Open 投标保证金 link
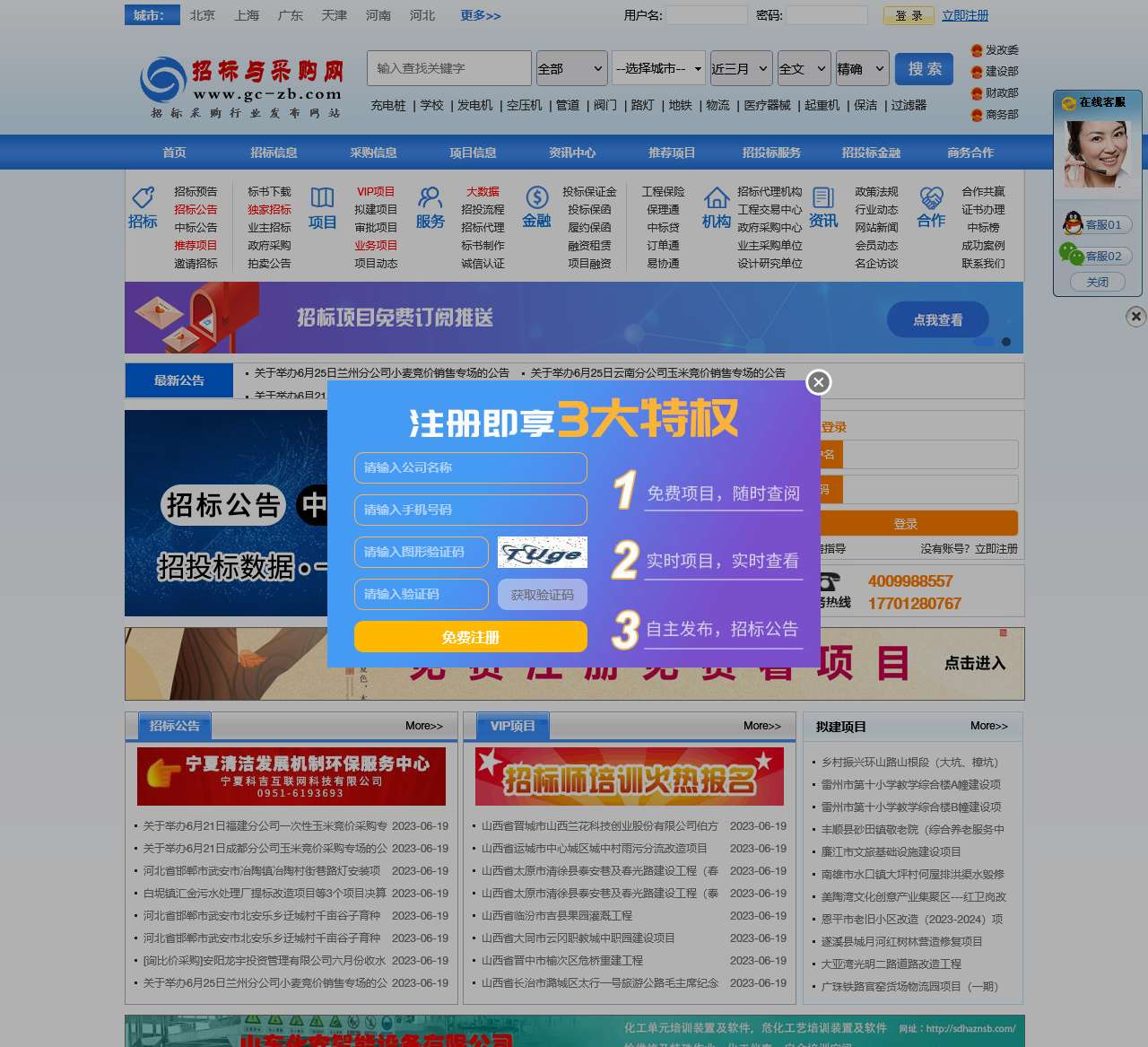The image size is (1148, 1047). 589,191
